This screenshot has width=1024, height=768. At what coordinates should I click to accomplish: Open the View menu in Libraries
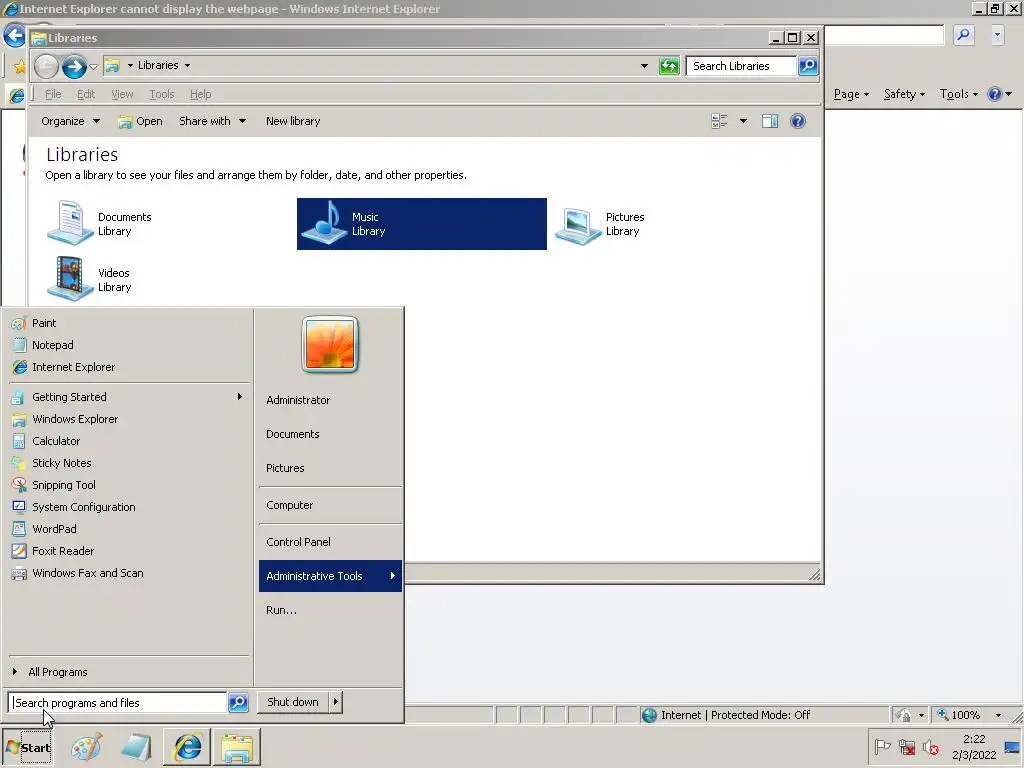click(x=122, y=94)
